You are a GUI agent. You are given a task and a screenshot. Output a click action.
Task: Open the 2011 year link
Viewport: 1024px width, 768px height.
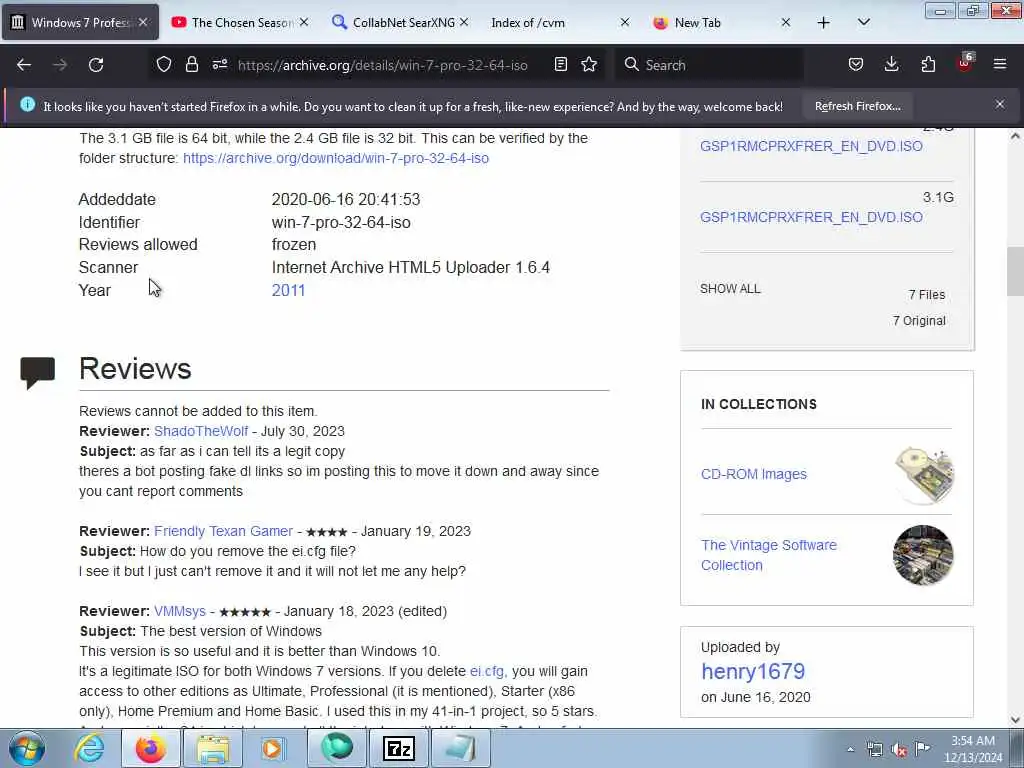click(x=288, y=291)
